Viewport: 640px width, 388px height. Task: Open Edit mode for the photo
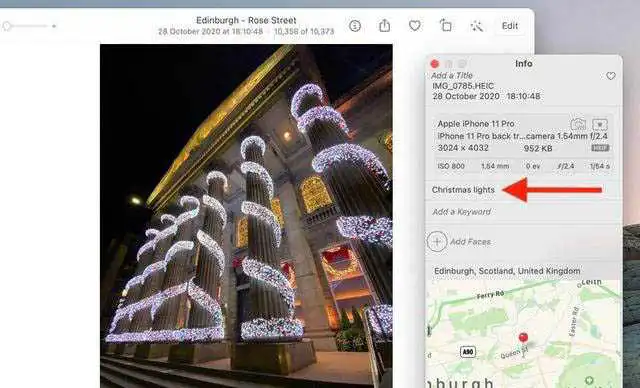(510, 26)
